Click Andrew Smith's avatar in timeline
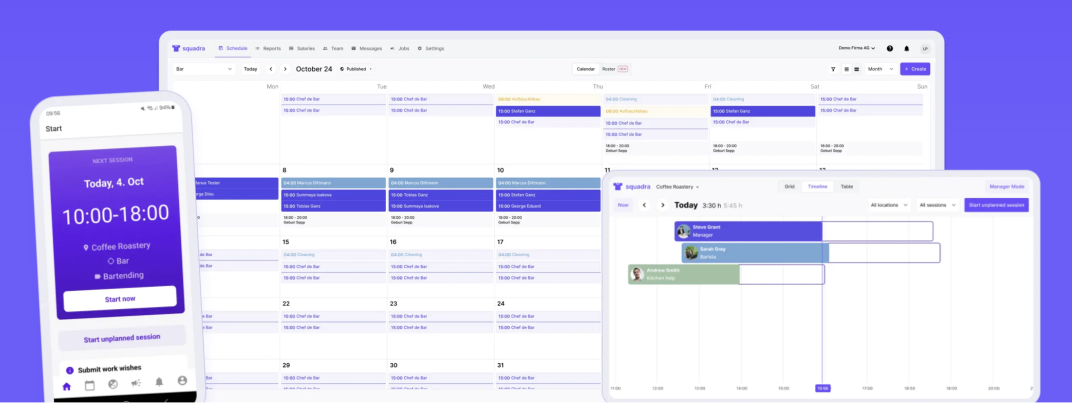 click(x=636, y=274)
